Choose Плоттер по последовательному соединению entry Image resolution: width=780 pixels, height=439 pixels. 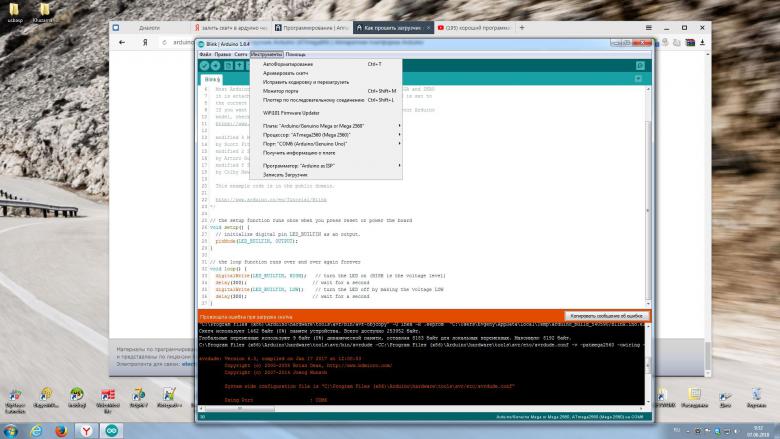325,100
